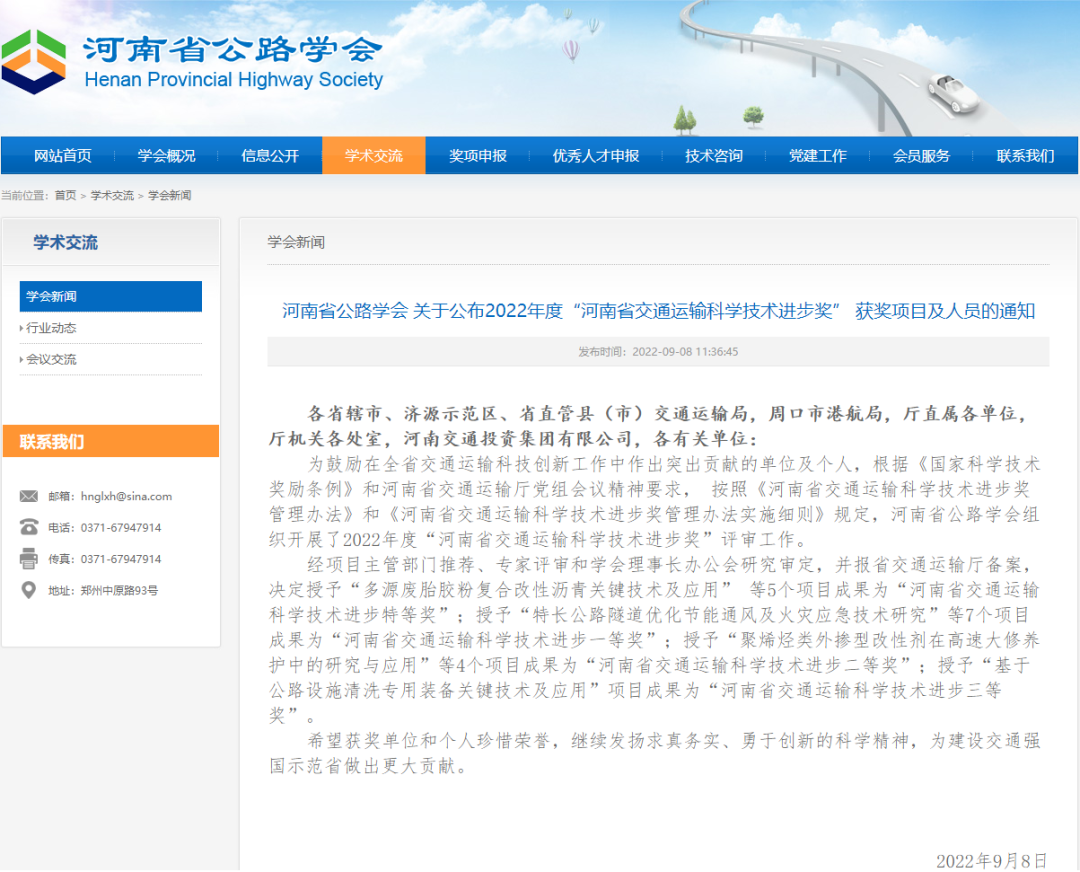Open the 会员服务 menu item

922,156
